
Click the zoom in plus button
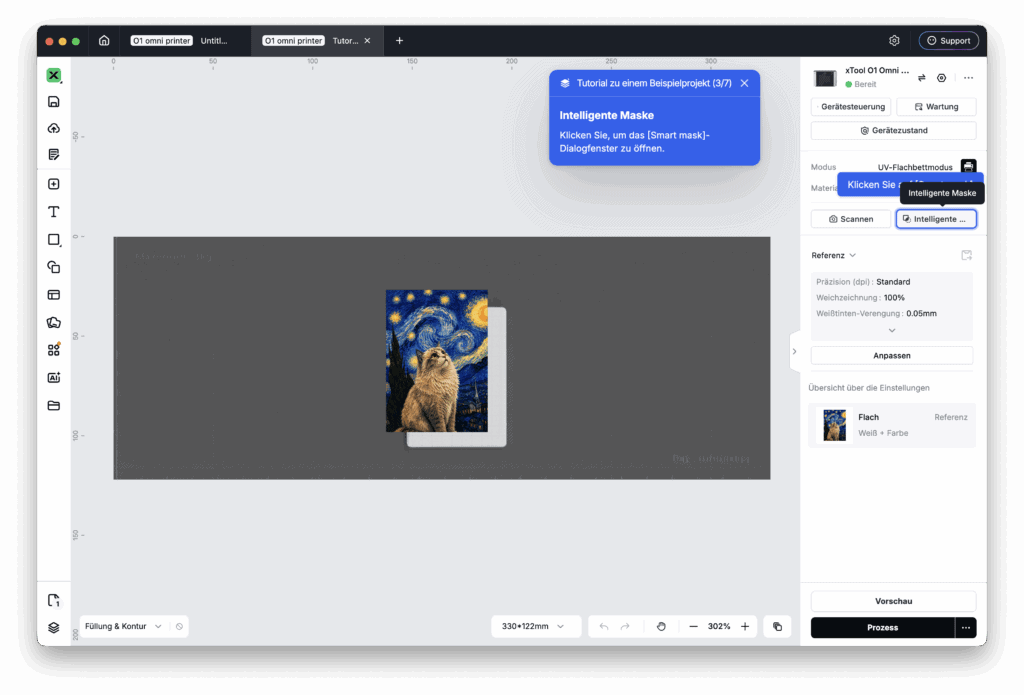pos(744,626)
